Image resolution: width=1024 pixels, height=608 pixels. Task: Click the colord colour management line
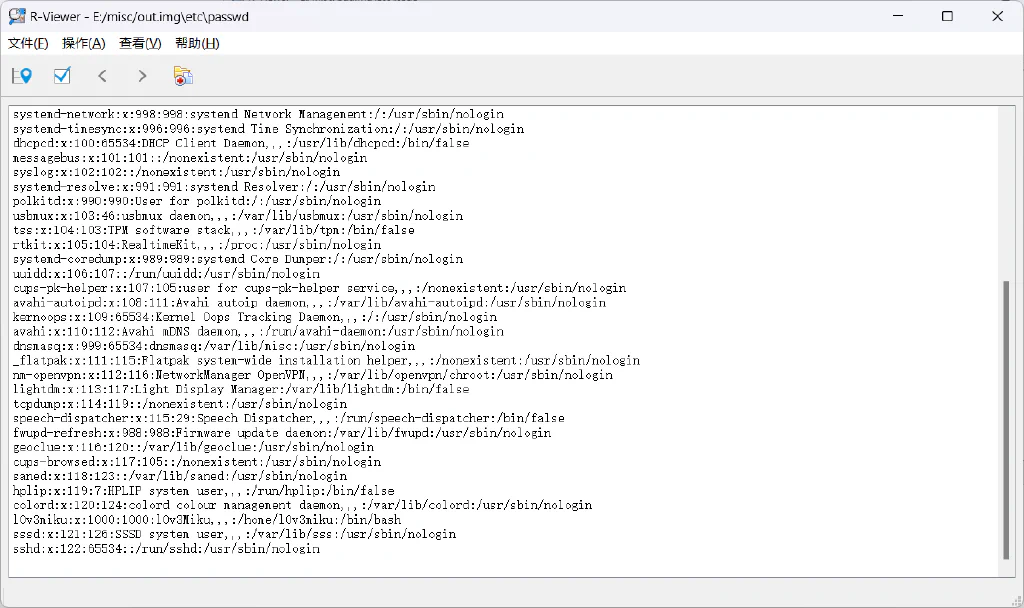pyautogui.click(x=302, y=505)
